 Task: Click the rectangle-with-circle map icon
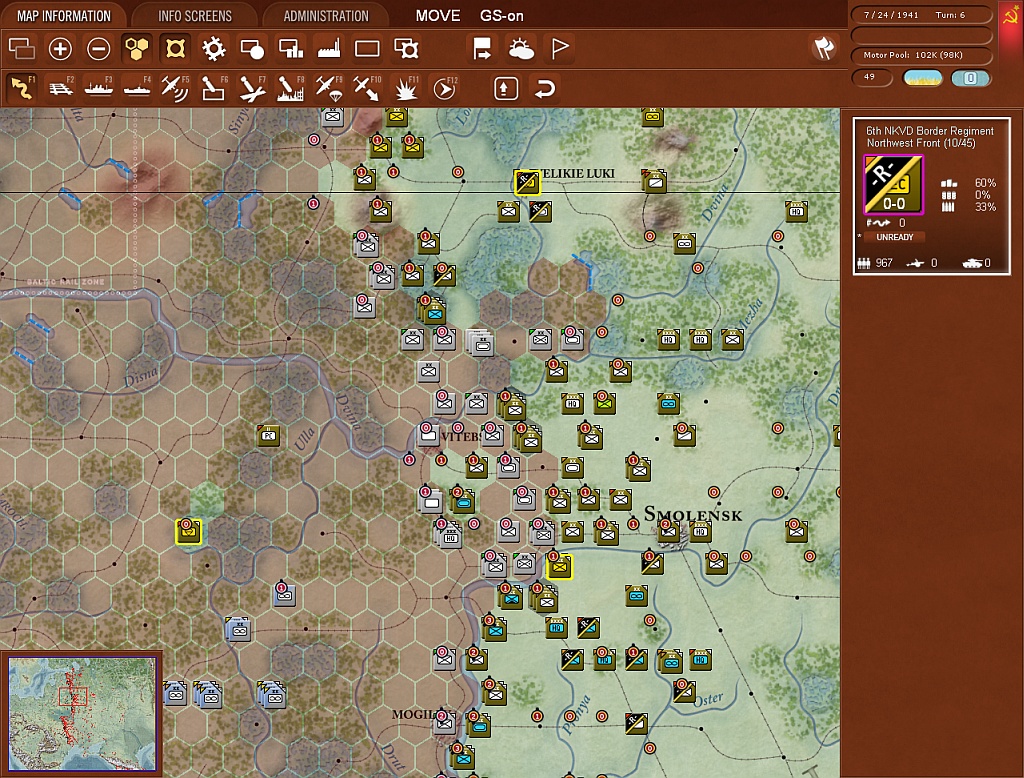252,49
